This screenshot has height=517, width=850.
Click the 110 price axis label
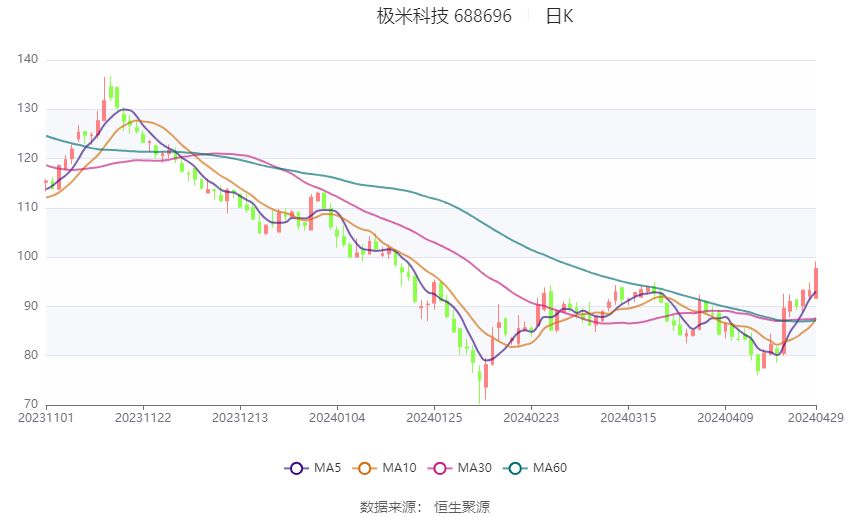(x=28, y=207)
